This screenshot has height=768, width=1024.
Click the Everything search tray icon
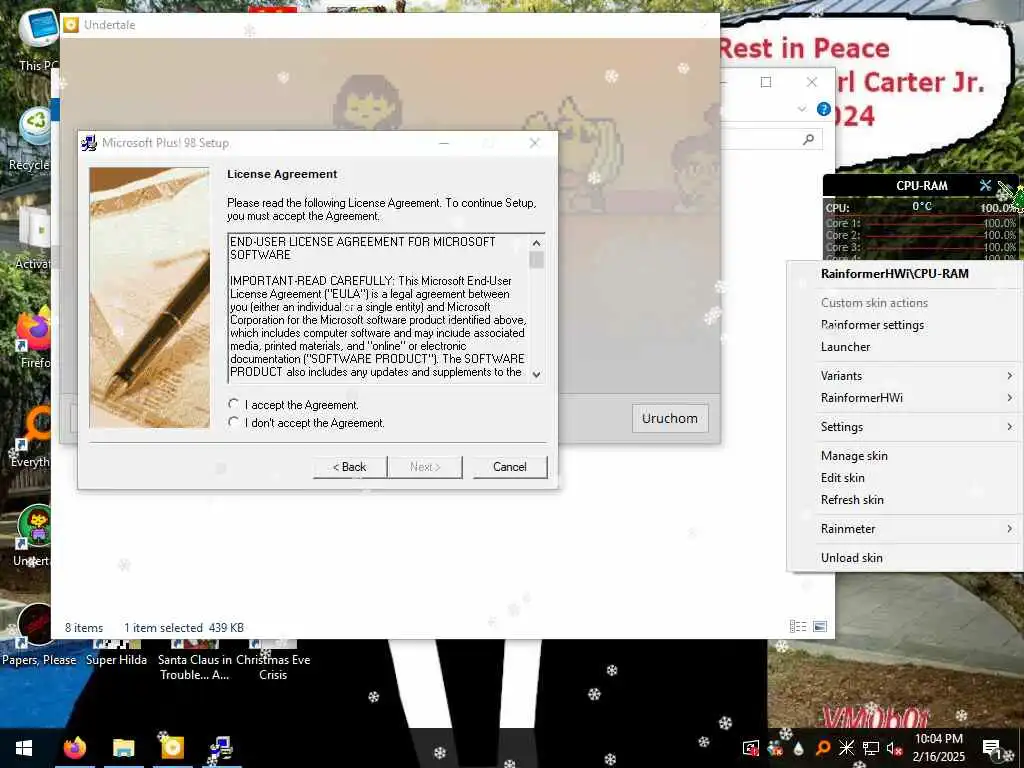(x=823, y=748)
